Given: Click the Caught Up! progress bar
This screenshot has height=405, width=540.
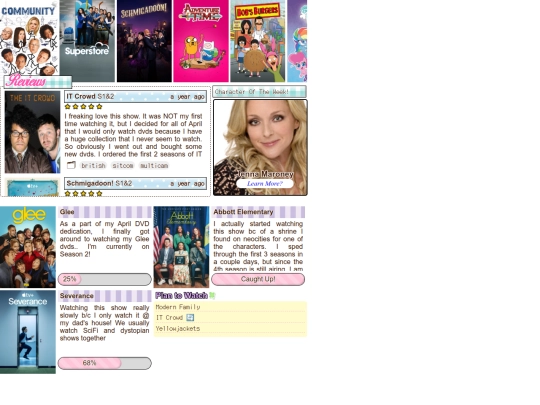Looking at the screenshot, I should tap(258, 279).
